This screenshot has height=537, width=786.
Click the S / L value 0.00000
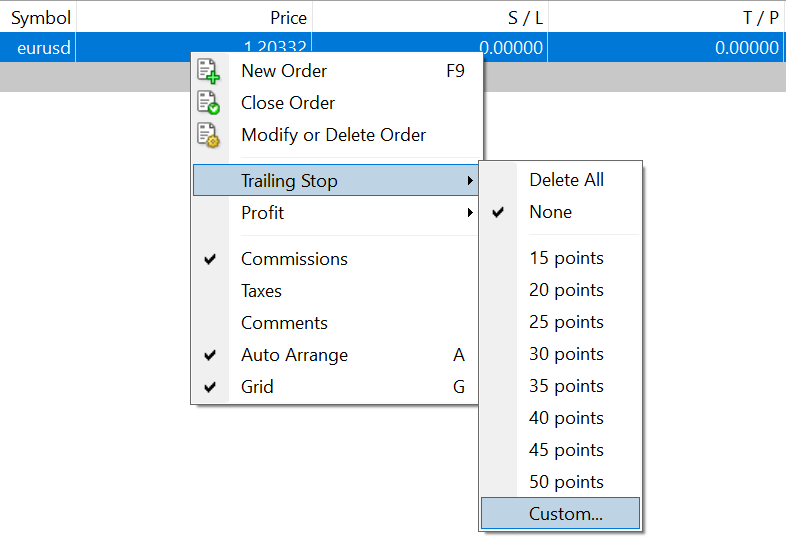click(511, 48)
